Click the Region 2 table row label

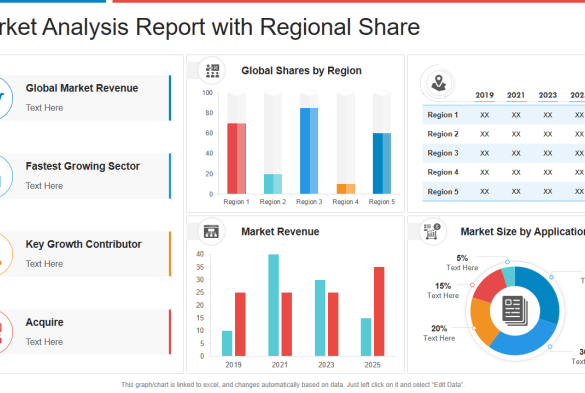(x=443, y=134)
